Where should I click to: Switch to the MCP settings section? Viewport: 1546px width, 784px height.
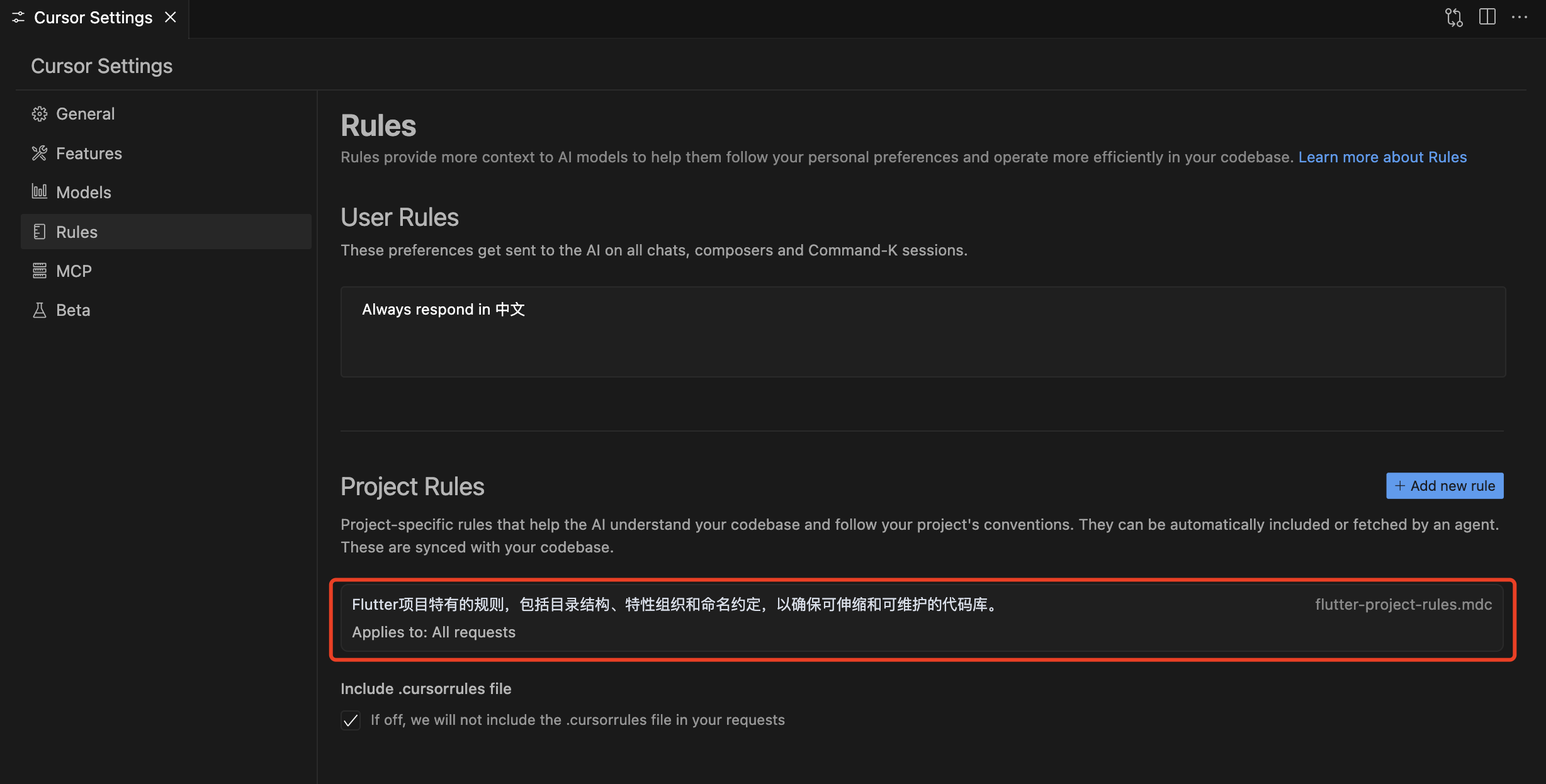coord(74,271)
